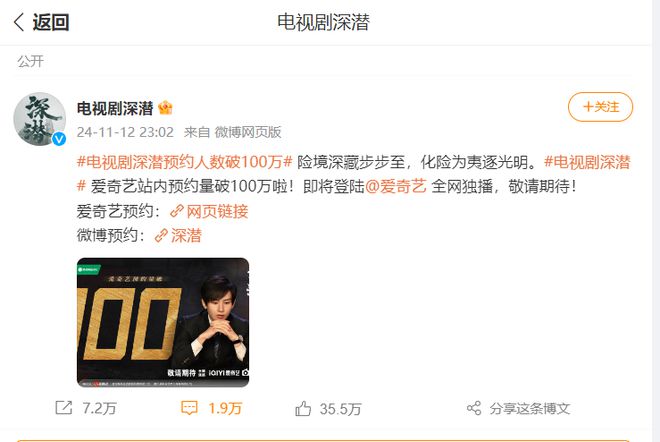This screenshot has height=442, width=660.
Task: Click the back chevron arrow icon
Action: coord(19,22)
